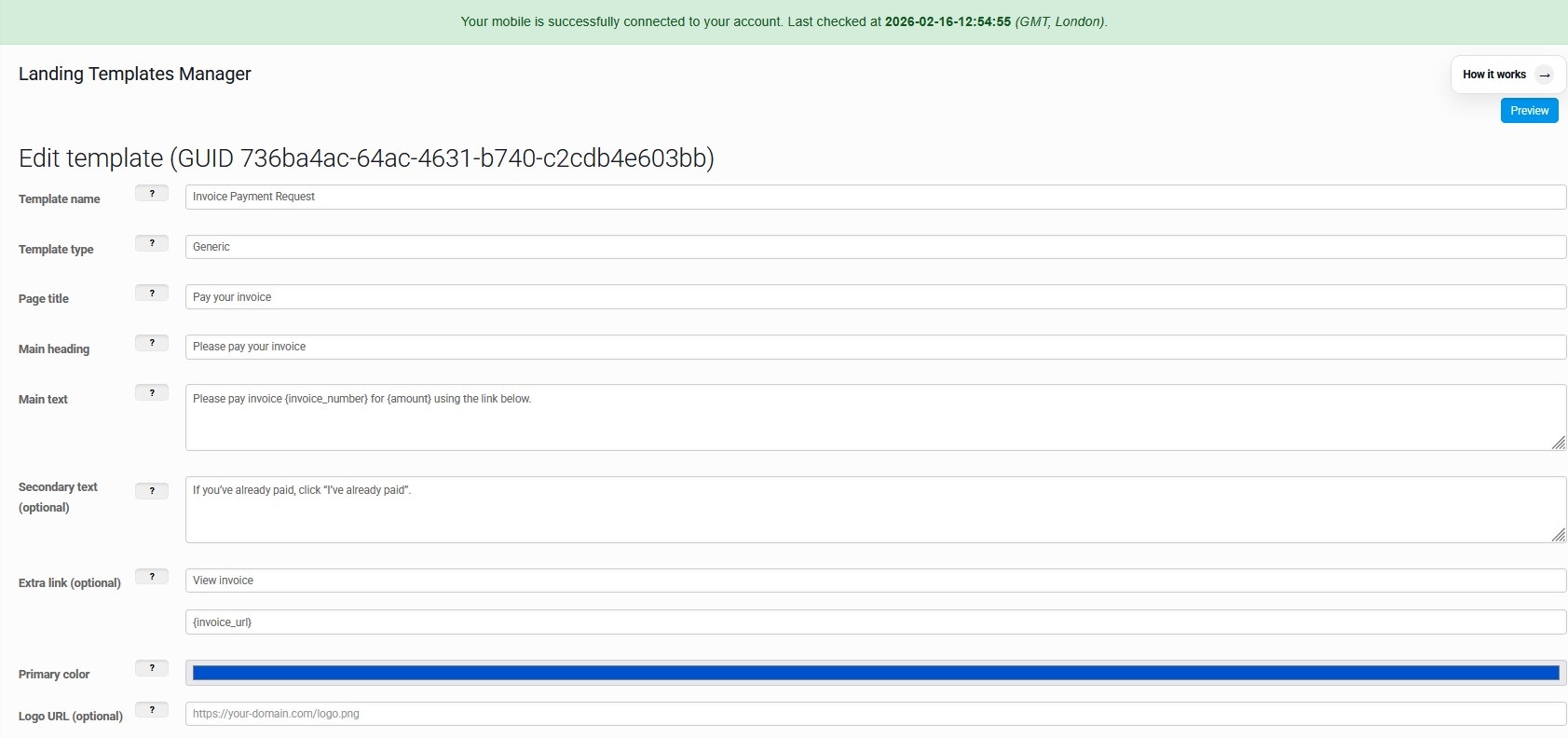
Task: Show the Extra link help tooltip
Action: 152,577
